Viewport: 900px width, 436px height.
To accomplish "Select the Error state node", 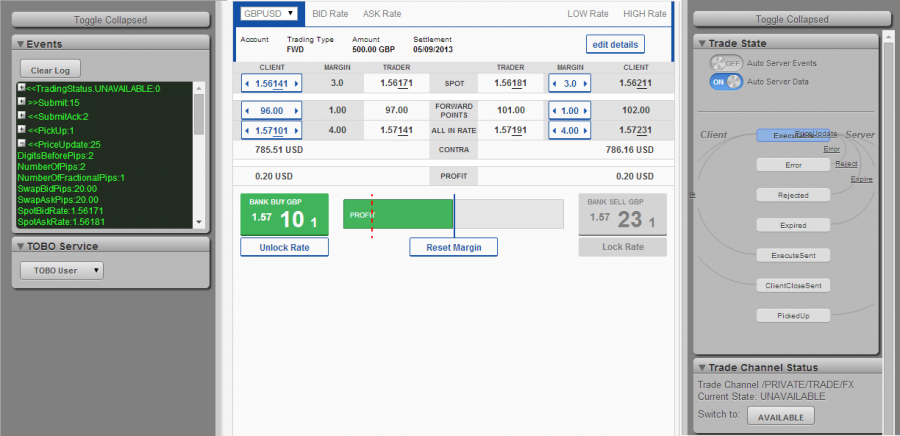I will click(x=793, y=165).
